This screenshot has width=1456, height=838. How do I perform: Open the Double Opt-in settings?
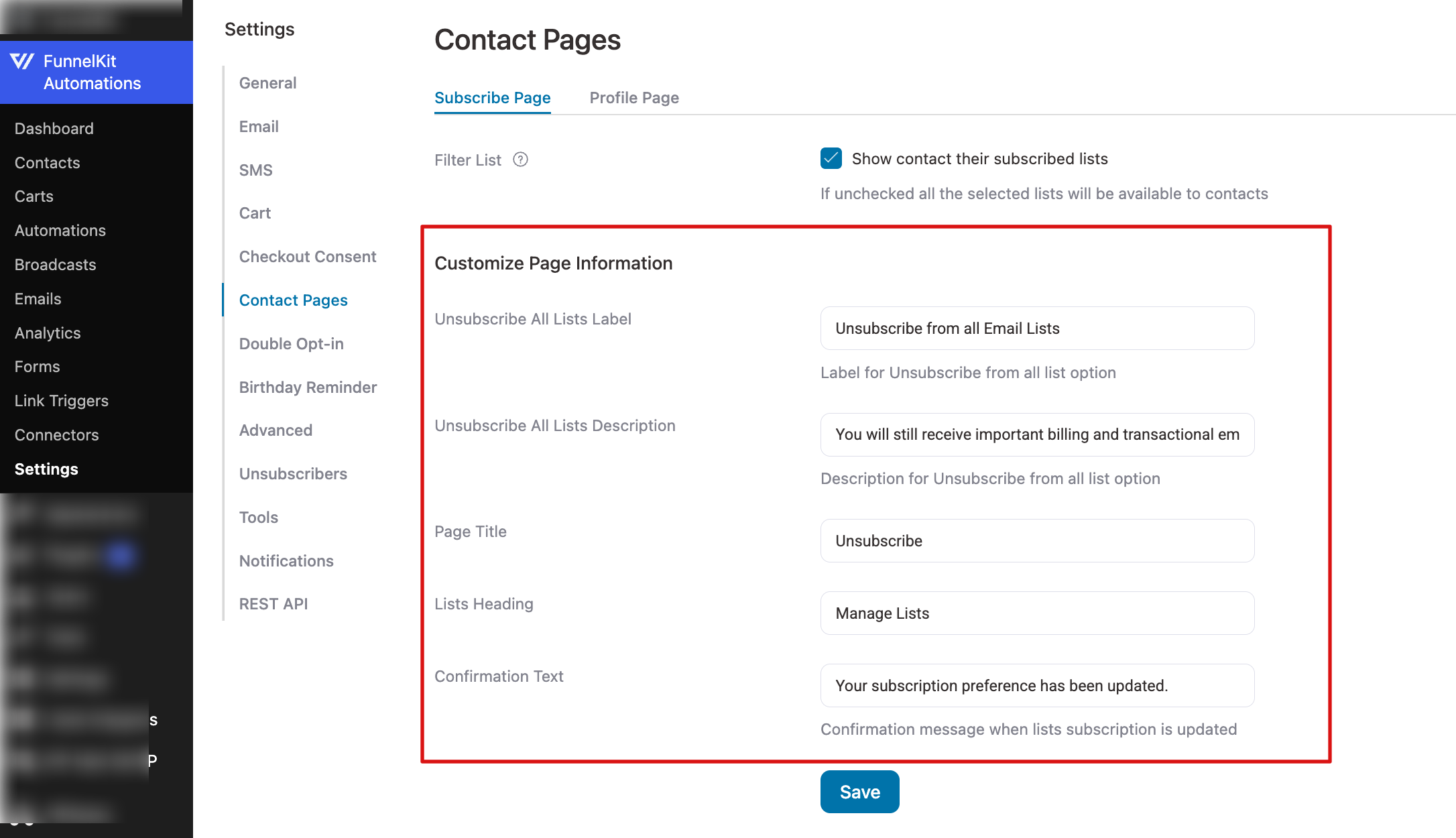291,343
